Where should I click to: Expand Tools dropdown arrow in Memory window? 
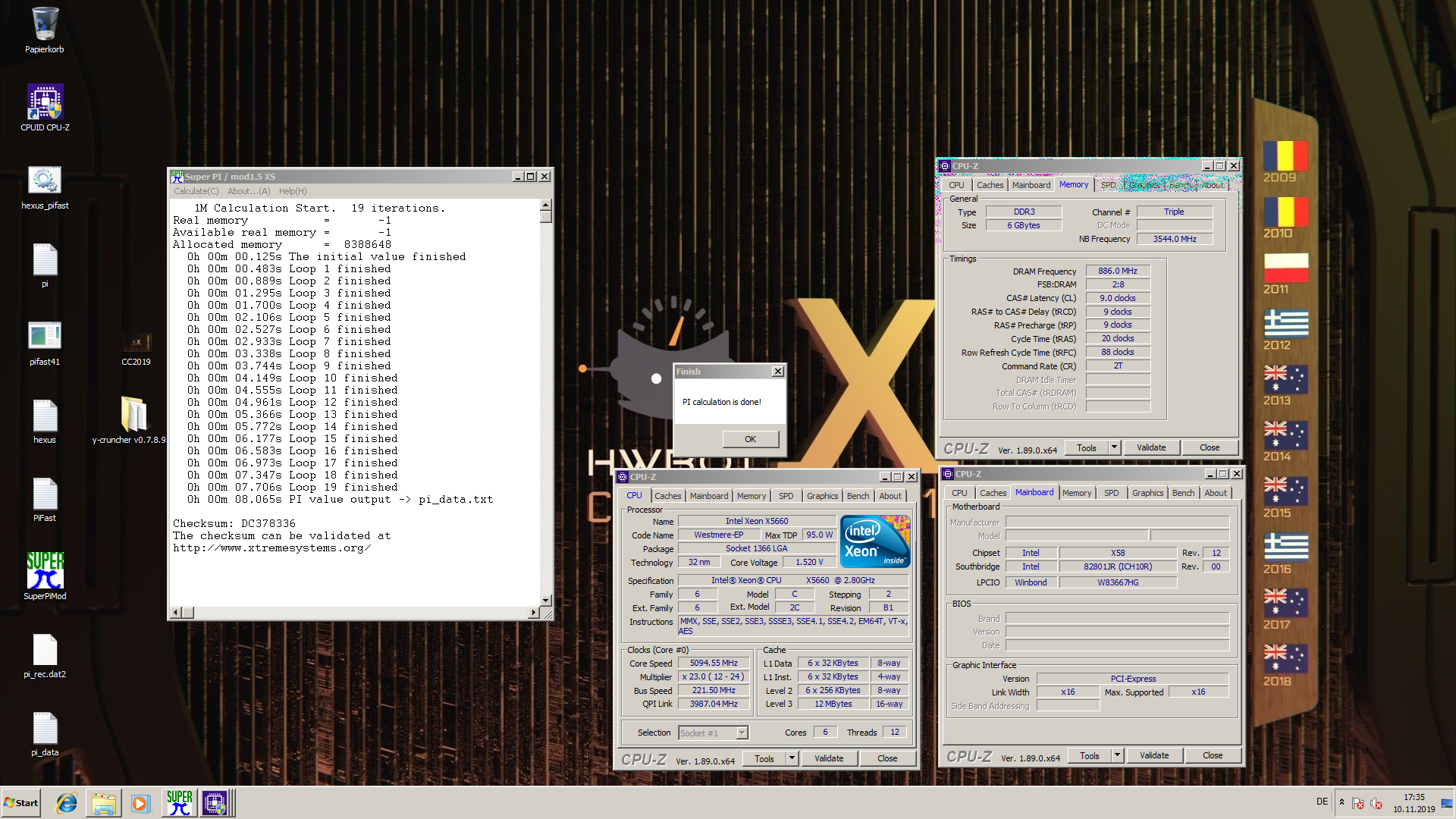click(x=1114, y=447)
